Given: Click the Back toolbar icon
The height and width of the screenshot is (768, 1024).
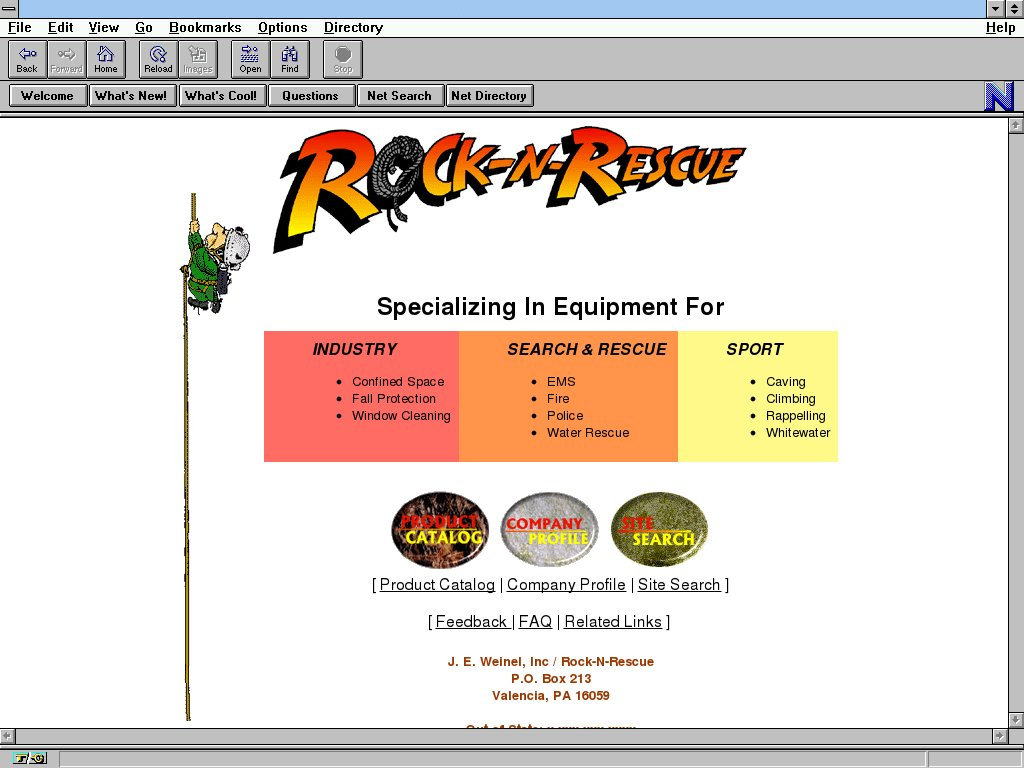Looking at the screenshot, I should [x=27, y=59].
